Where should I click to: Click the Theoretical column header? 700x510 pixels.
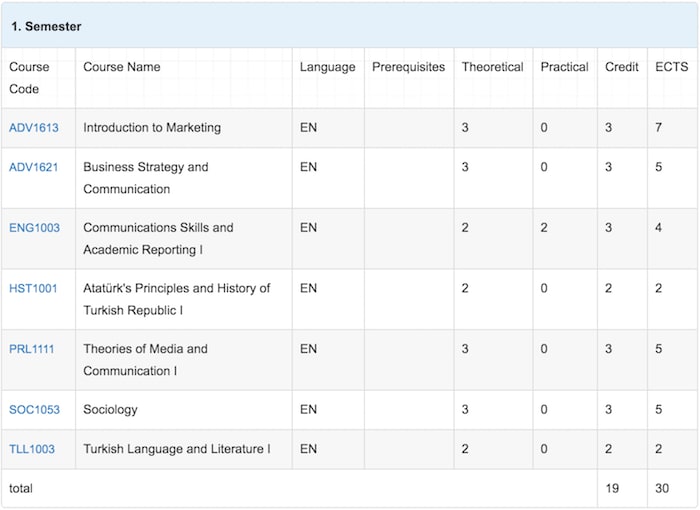492,67
